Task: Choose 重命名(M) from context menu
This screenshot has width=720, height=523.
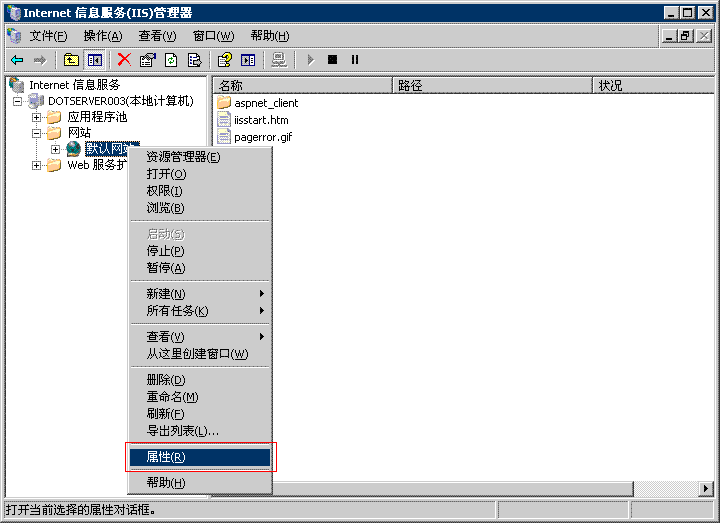Action: click(x=200, y=397)
